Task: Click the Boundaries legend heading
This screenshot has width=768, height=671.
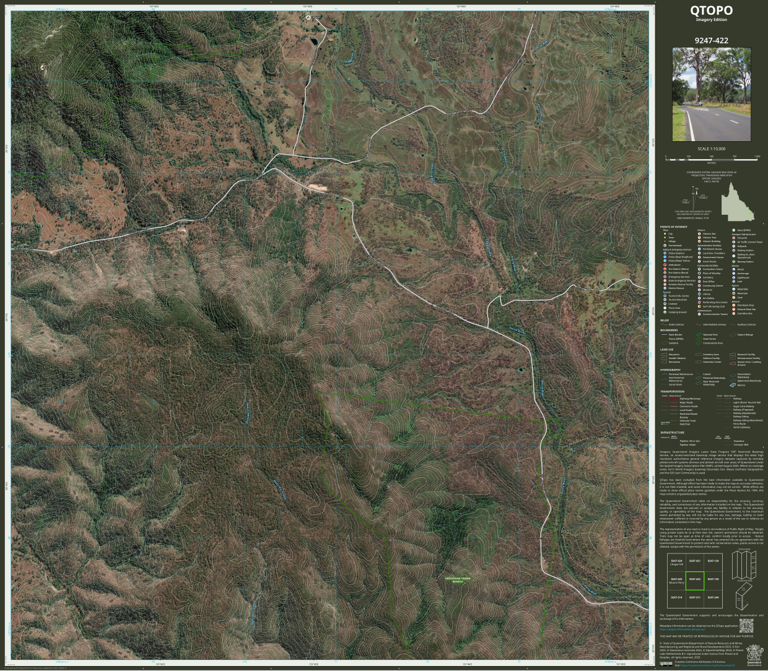Action: click(x=669, y=330)
